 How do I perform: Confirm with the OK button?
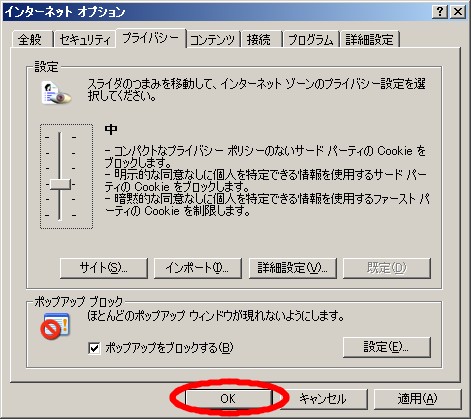click(x=228, y=399)
